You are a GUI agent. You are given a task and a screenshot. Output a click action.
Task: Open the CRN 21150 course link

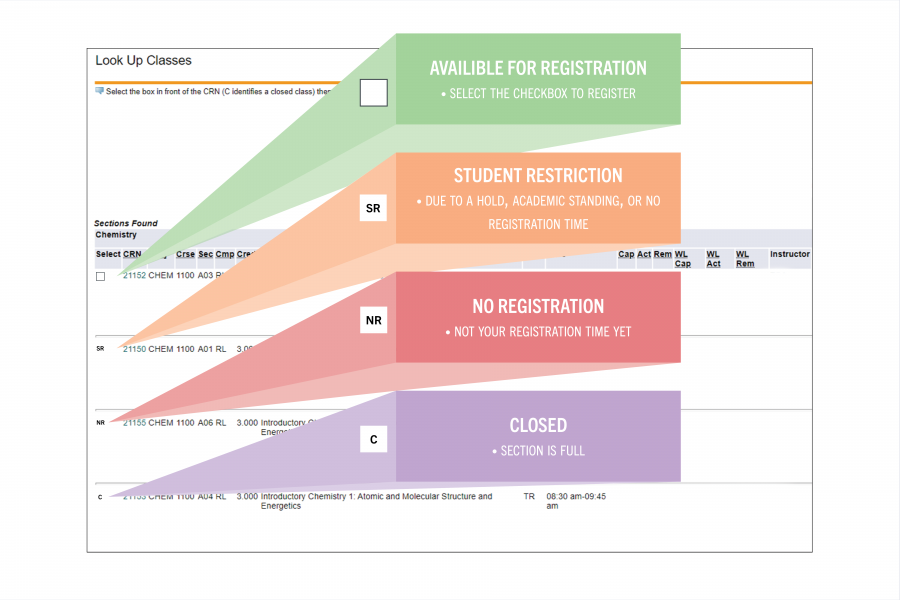click(x=134, y=349)
